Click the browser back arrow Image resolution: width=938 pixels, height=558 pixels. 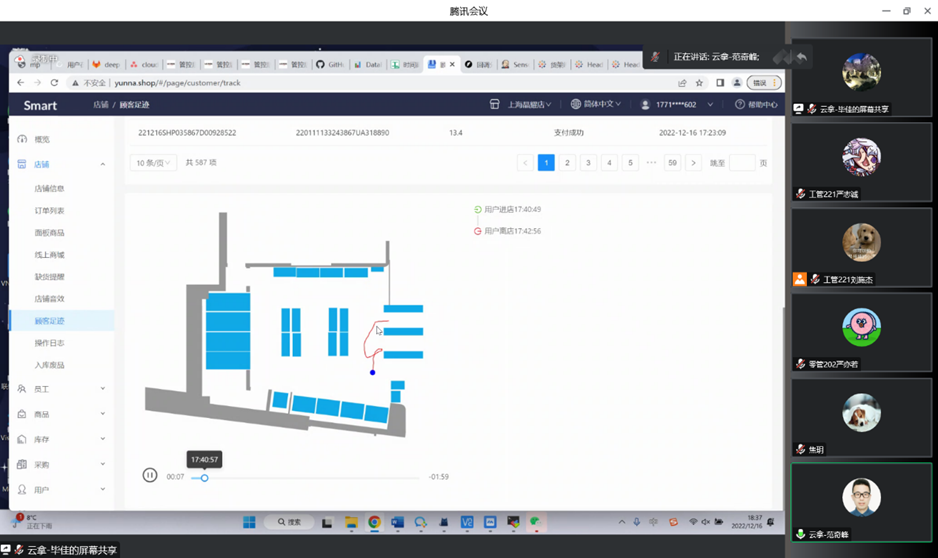click(x=21, y=83)
